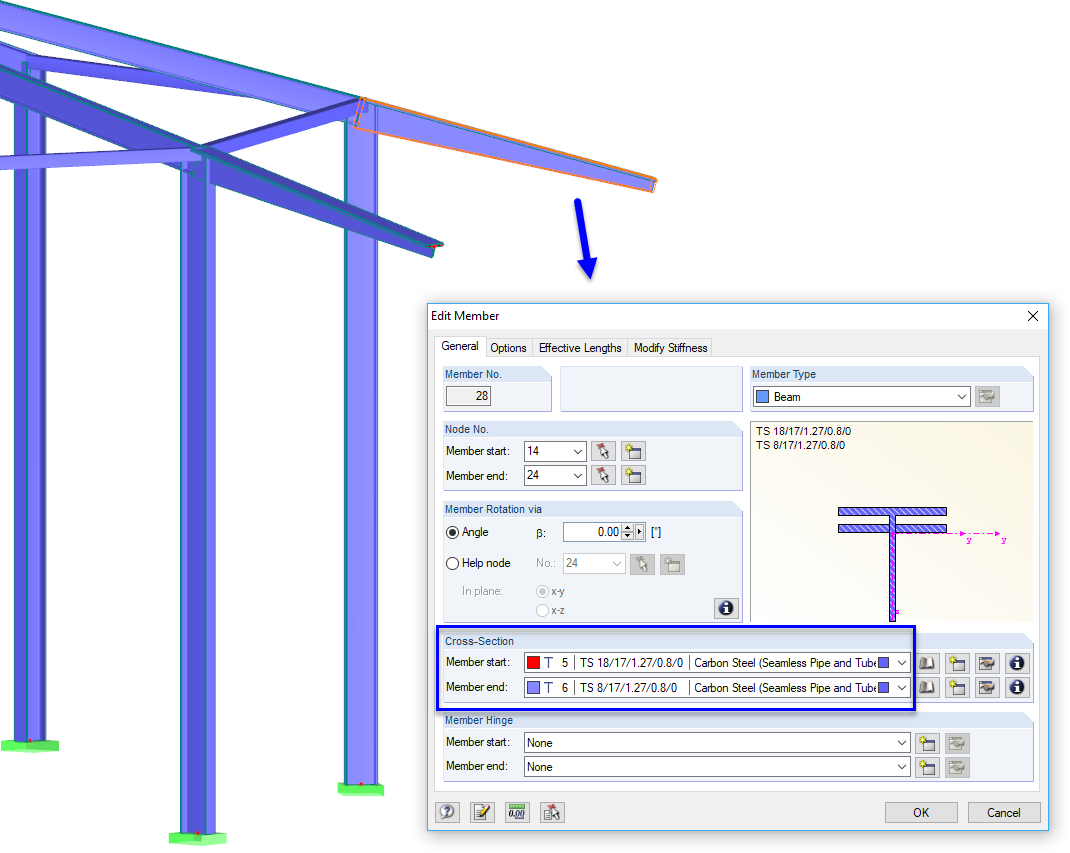The height and width of the screenshot is (853, 1070).
Task: Open help from the question mark button
Action: [x=447, y=812]
